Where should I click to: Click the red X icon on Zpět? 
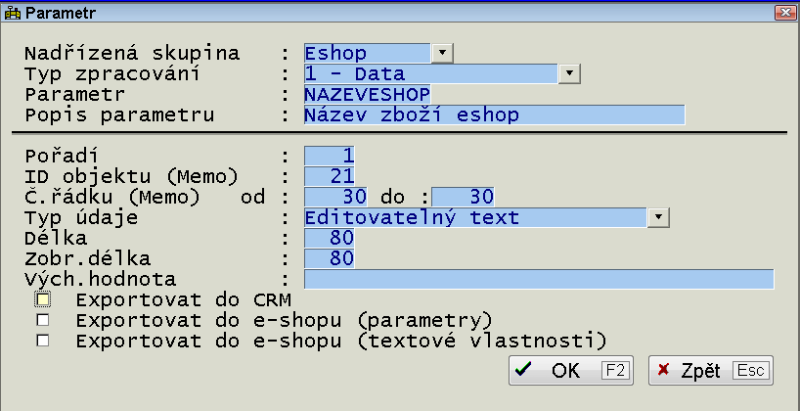point(663,371)
